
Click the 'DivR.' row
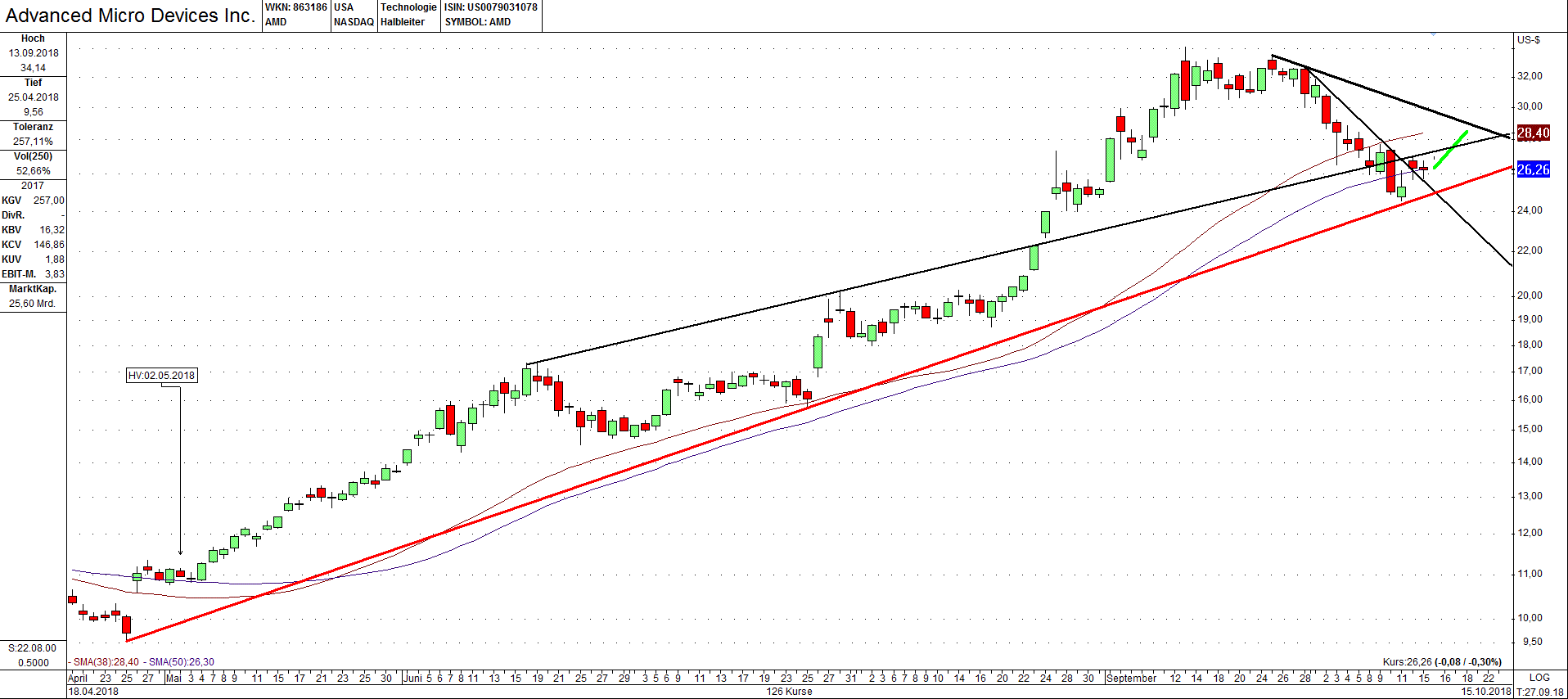click(33, 215)
